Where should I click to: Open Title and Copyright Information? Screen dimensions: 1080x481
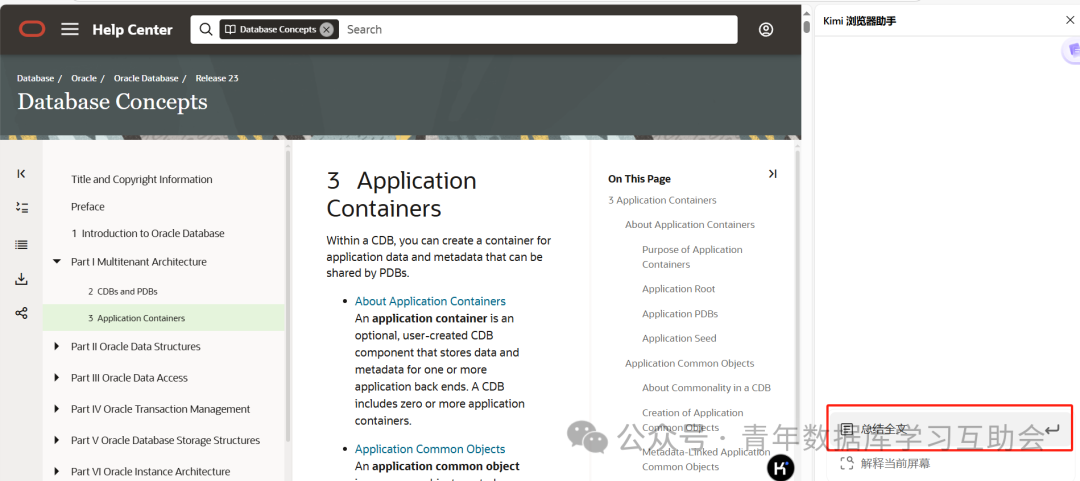click(x=141, y=179)
